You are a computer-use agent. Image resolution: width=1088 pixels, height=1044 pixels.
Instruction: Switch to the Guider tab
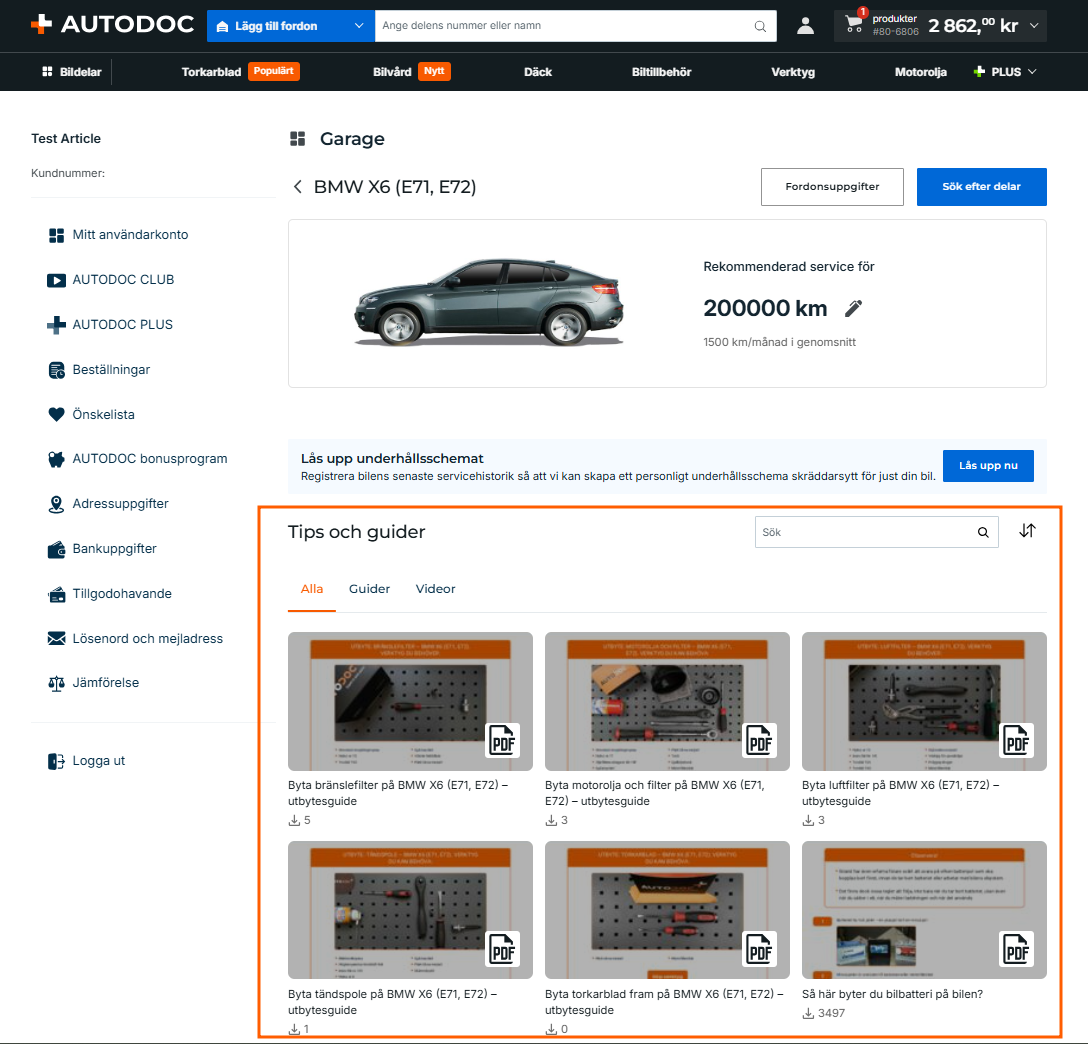(x=369, y=589)
